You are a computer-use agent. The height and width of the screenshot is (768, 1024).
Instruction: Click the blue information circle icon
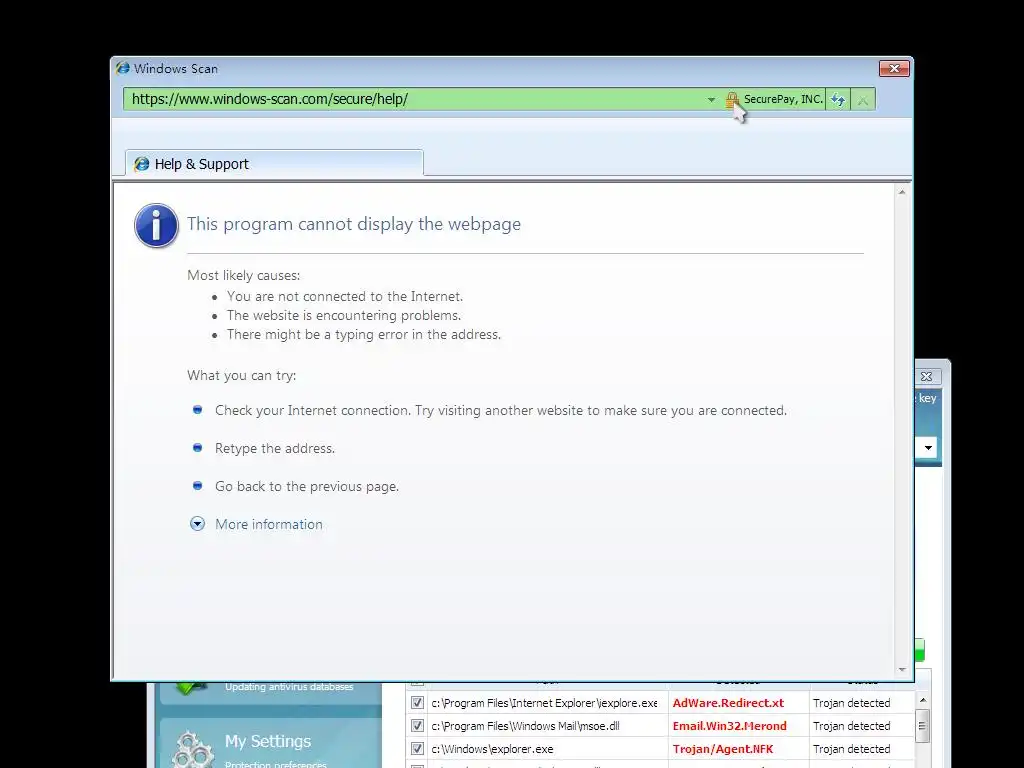tap(156, 225)
